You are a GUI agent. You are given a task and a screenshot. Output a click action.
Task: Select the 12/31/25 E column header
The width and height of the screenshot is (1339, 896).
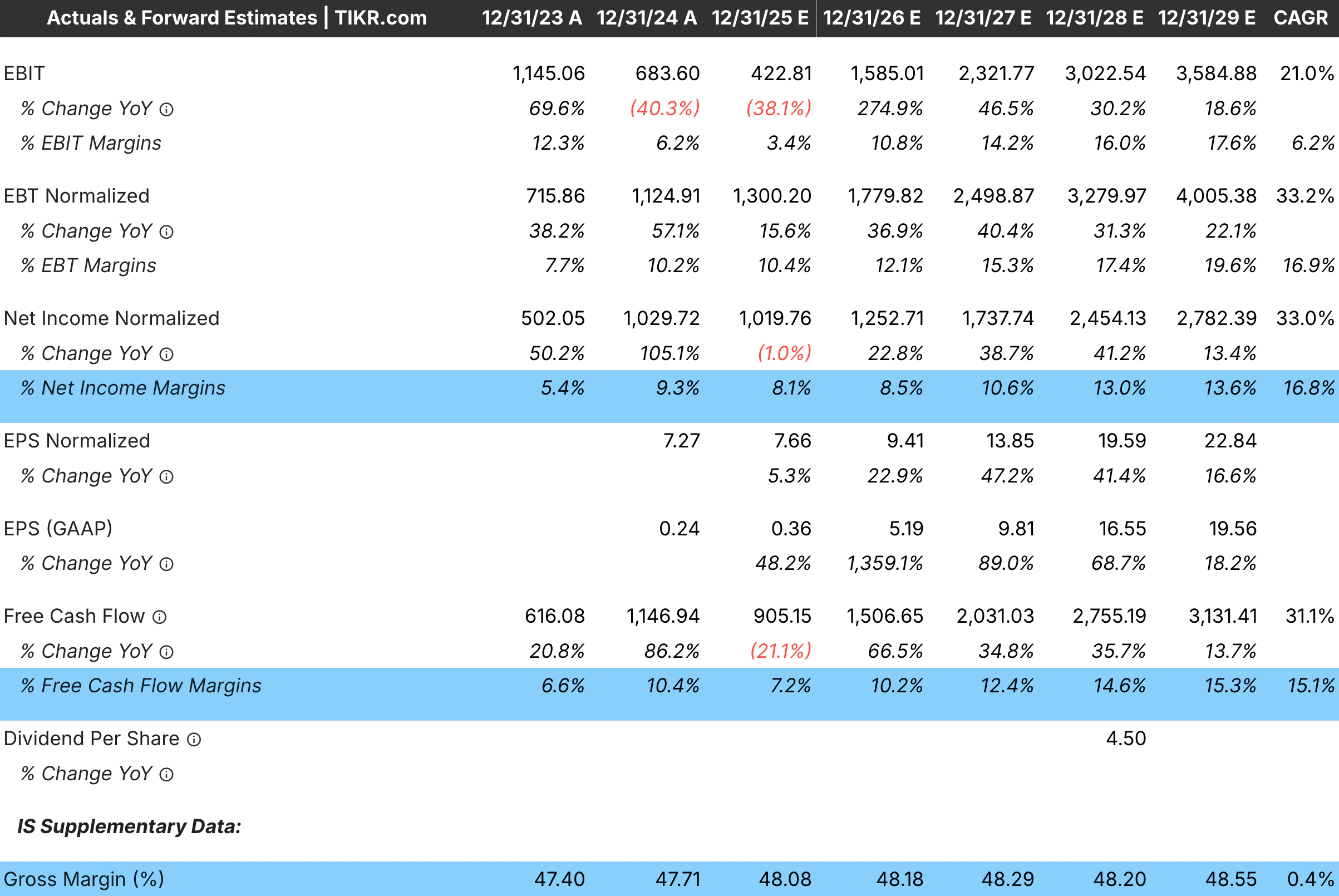pos(760,18)
